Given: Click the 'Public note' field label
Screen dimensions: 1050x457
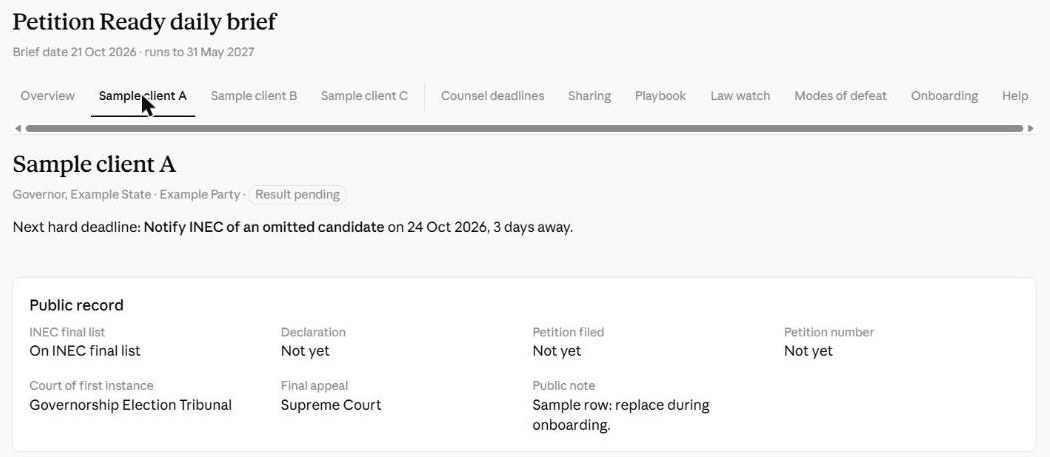Looking at the screenshot, I should (x=564, y=386).
